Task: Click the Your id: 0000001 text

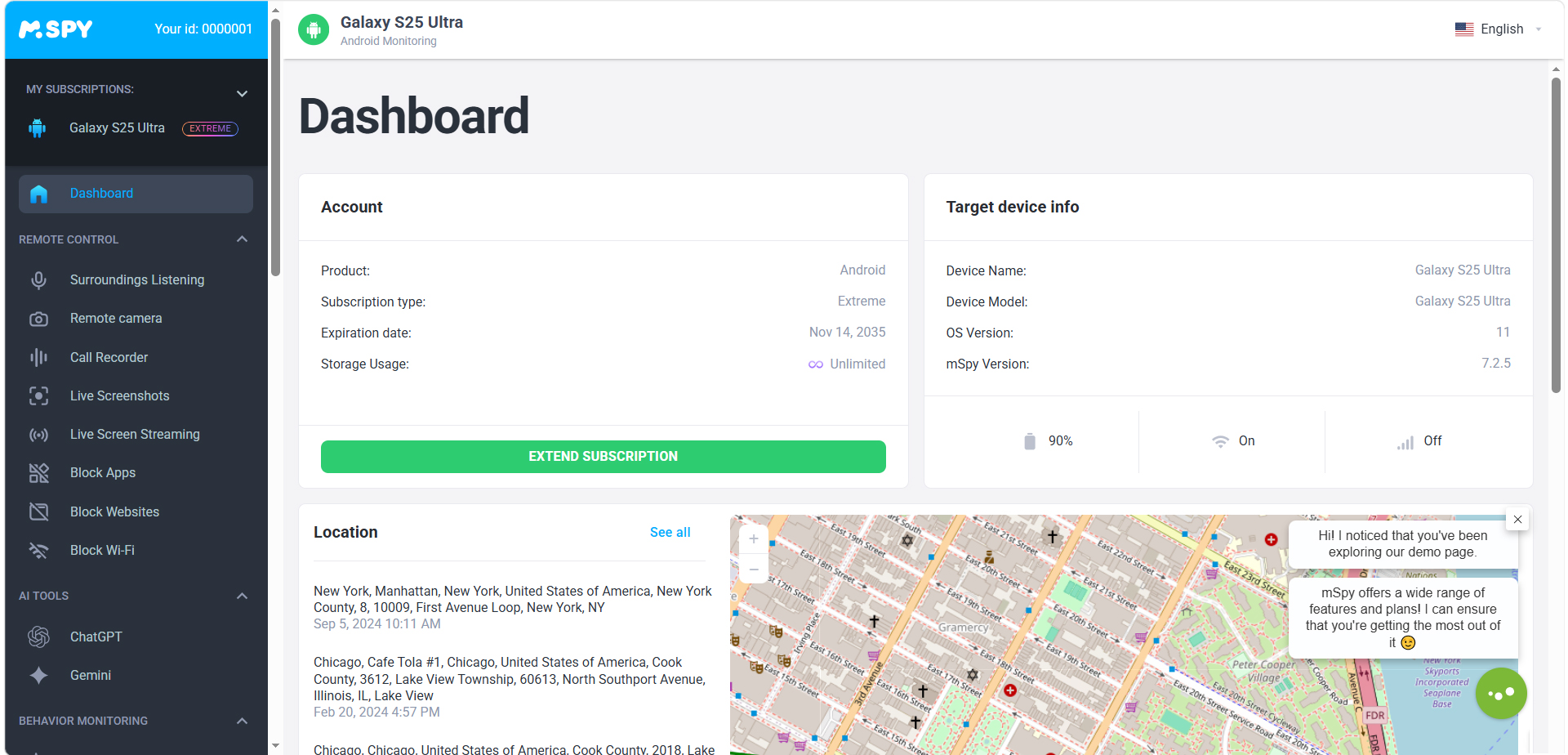Action: pos(203,29)
